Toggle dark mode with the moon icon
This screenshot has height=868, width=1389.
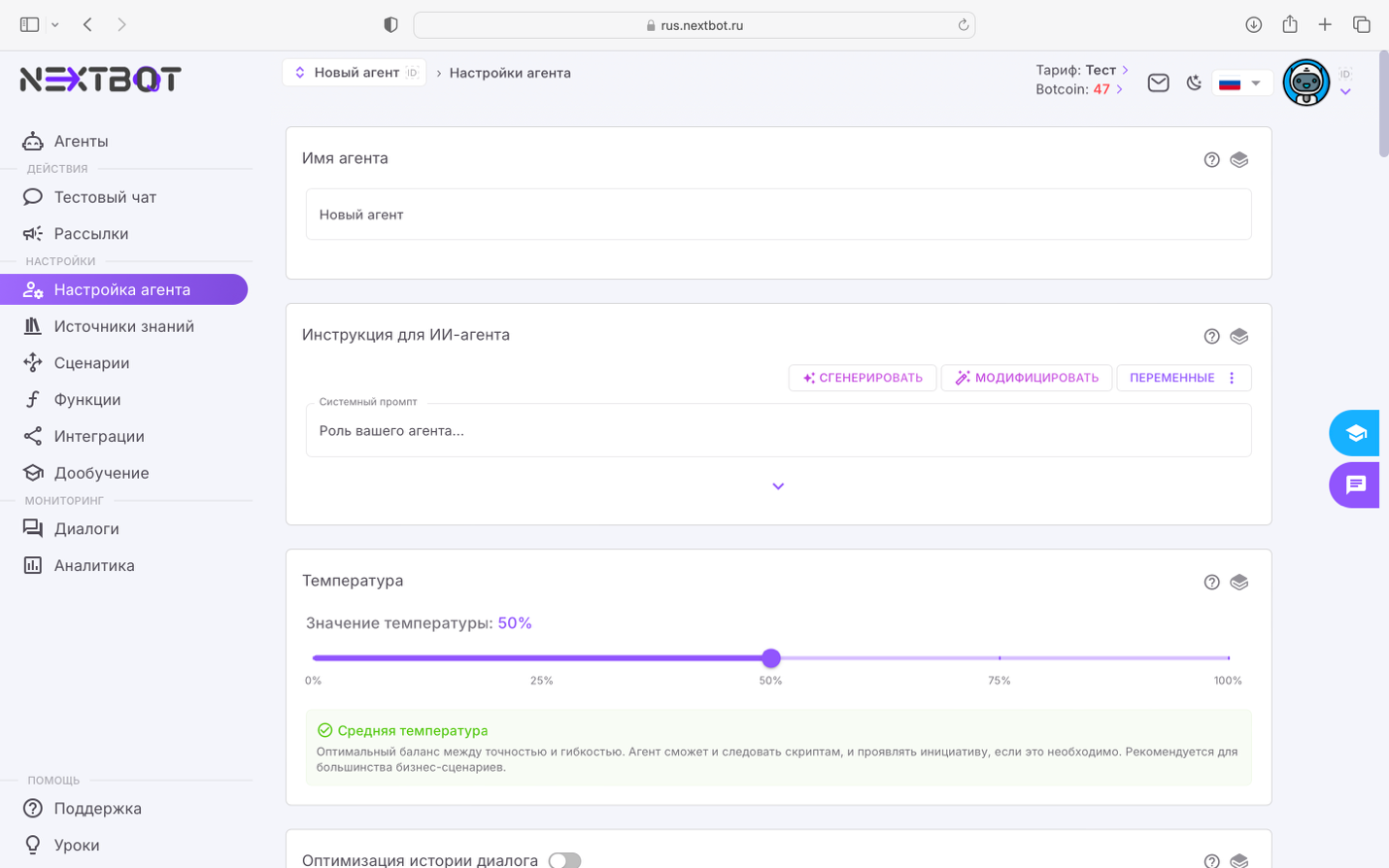1194,83
